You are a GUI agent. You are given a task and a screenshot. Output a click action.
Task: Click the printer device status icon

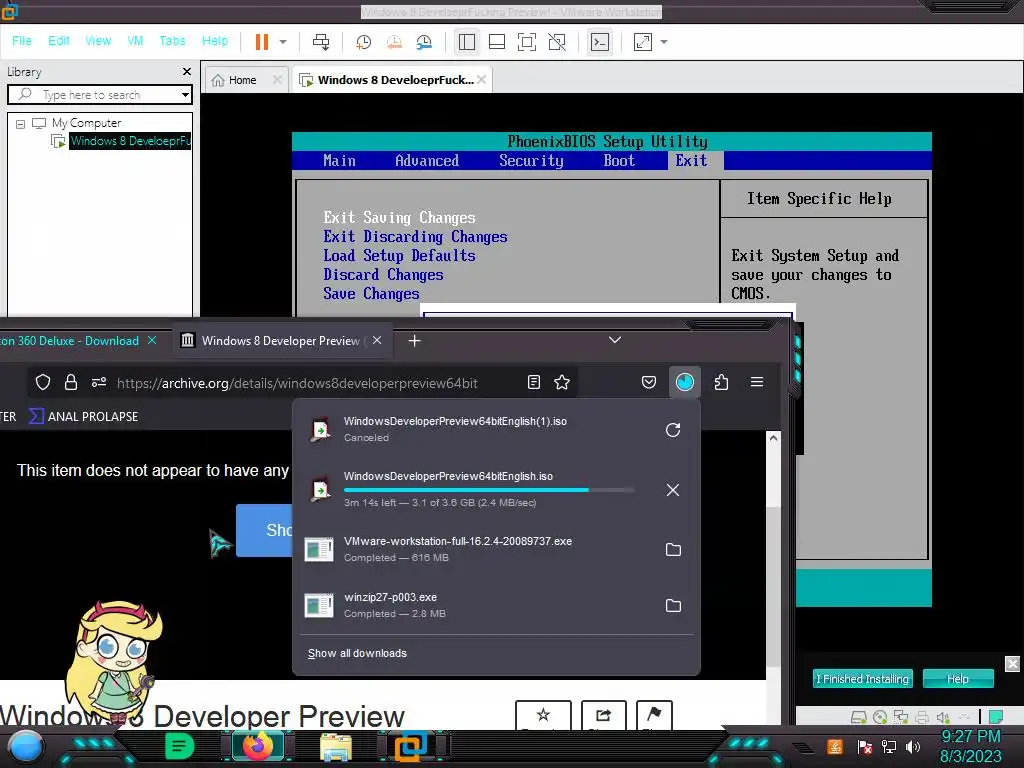(x=921, y=718)
